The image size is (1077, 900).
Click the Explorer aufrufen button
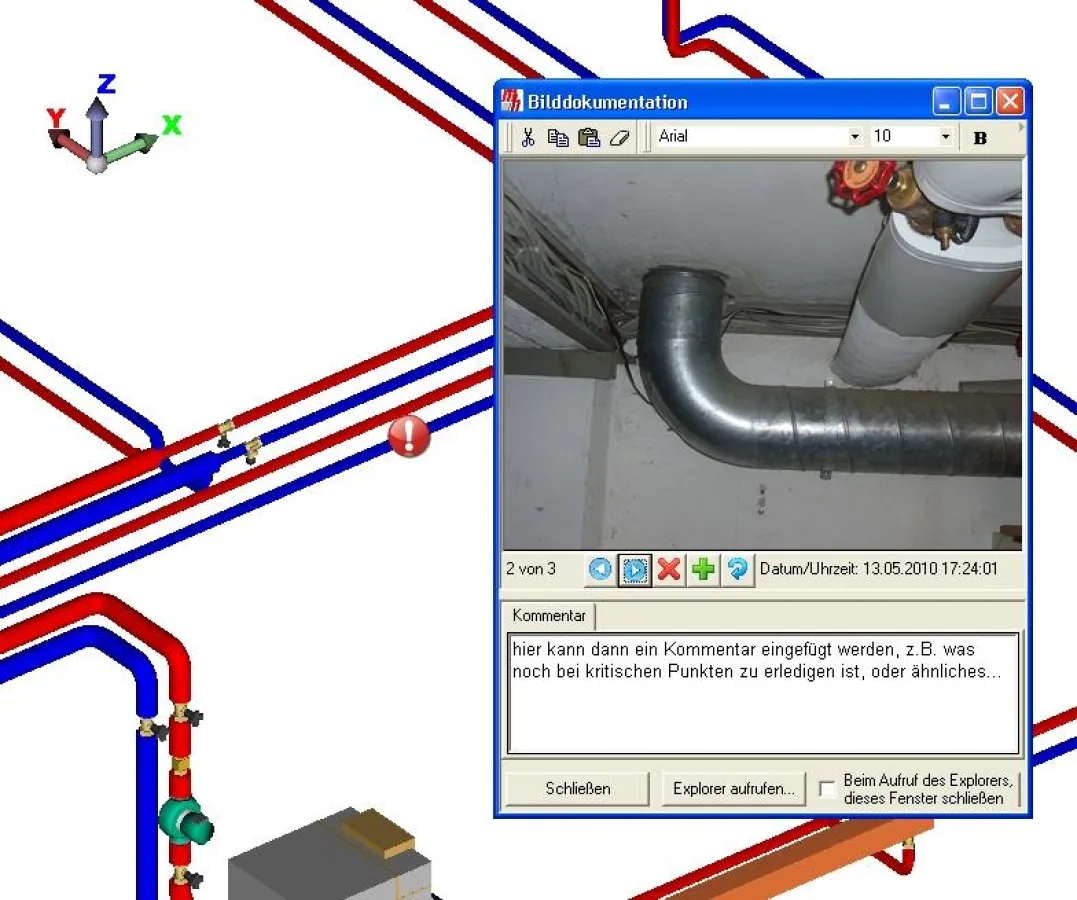point(734,789)
